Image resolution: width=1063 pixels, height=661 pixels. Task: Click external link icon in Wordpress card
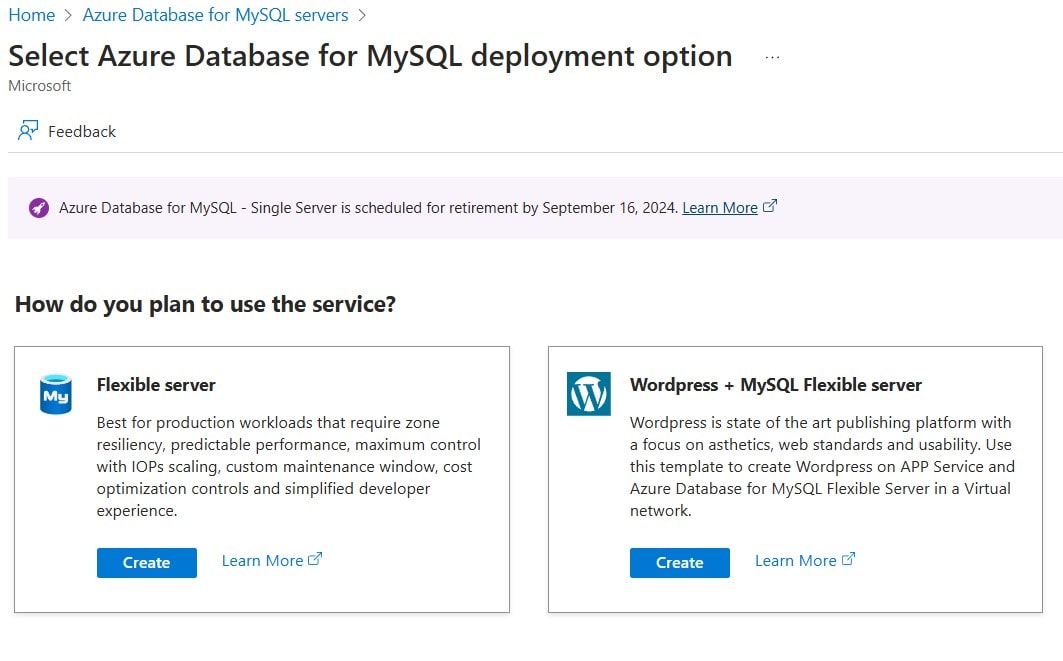[848, 559]
